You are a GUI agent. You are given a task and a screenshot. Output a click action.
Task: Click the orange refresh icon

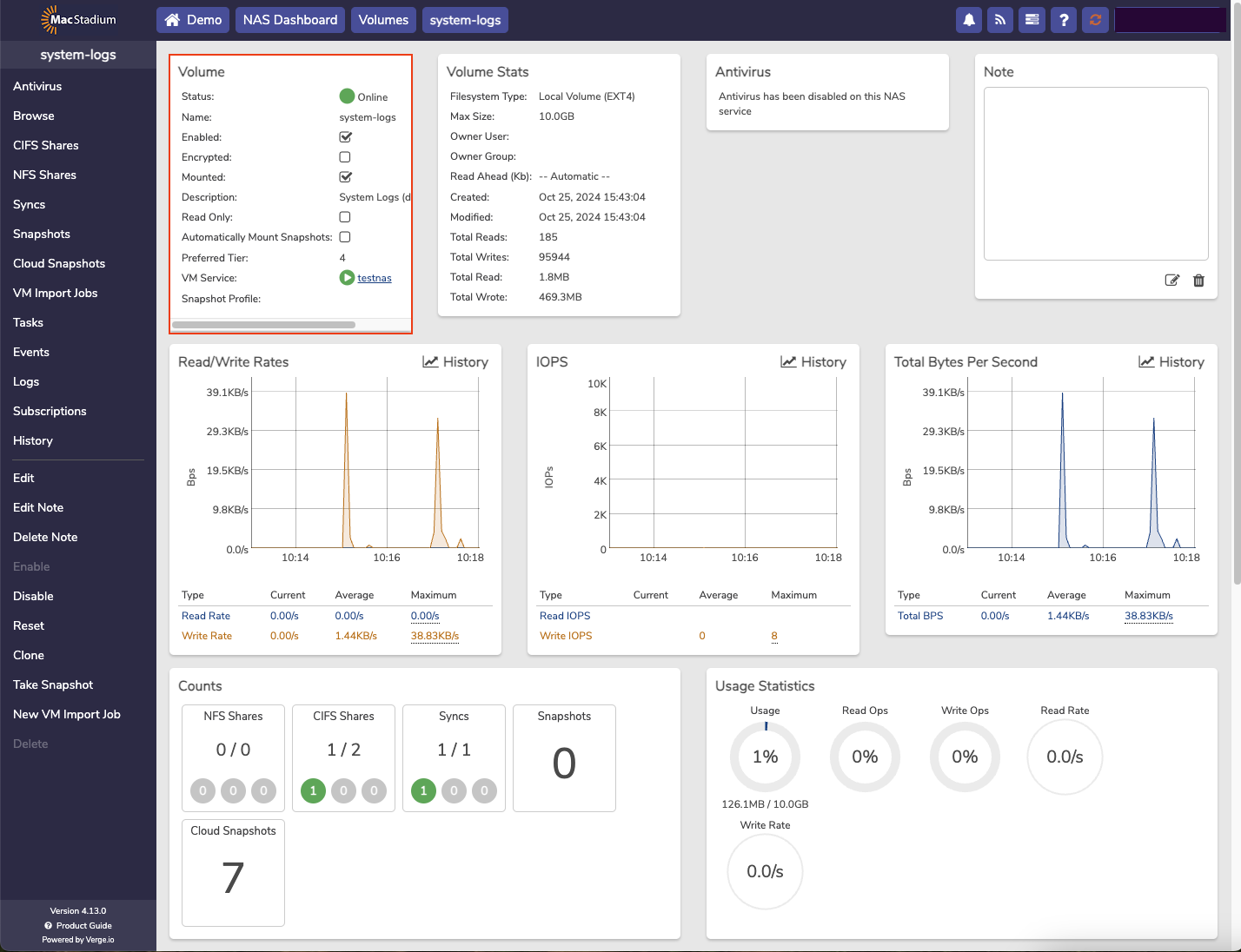1095,19
